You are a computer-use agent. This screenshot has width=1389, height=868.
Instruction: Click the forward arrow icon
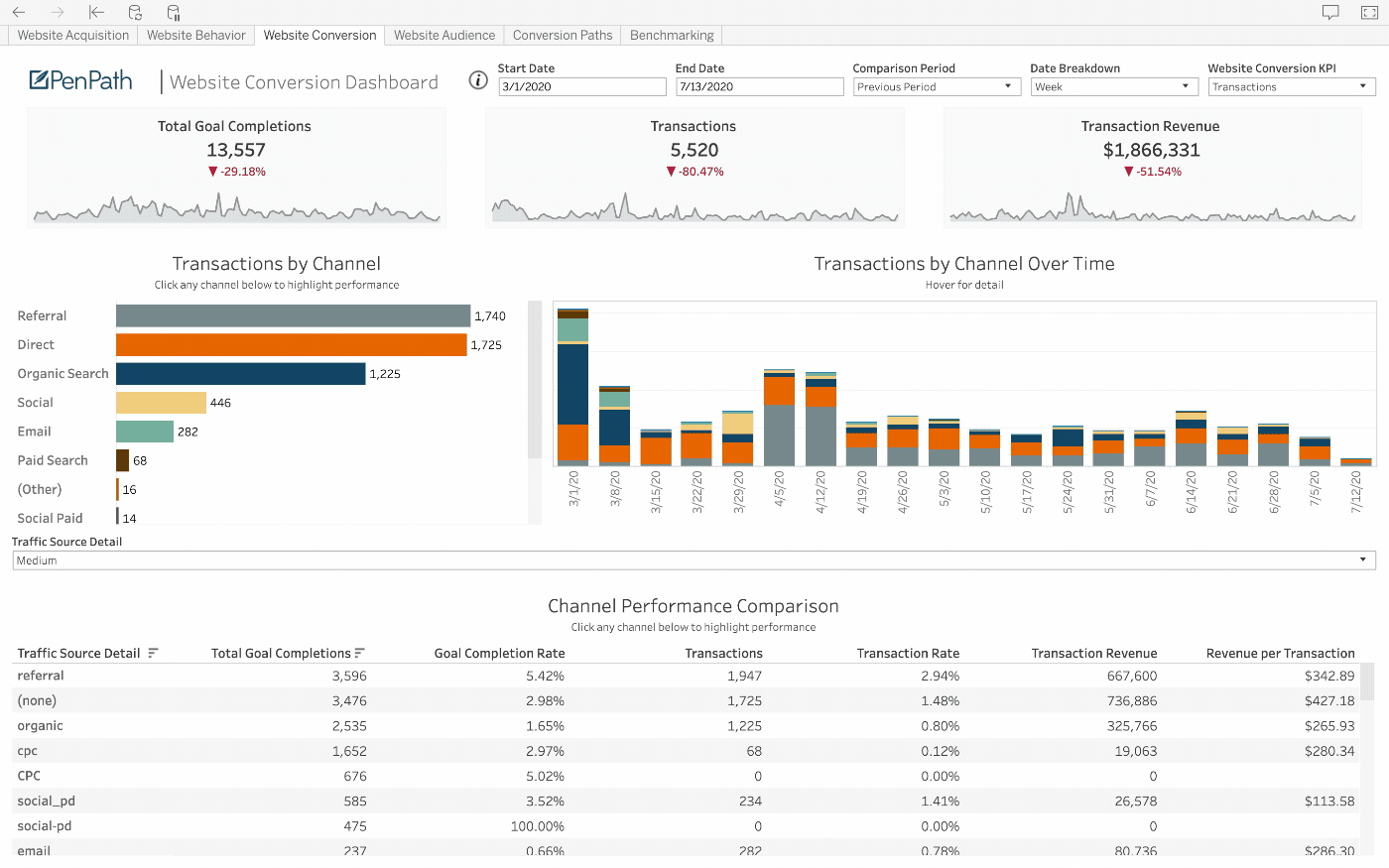tap(58, 12)
